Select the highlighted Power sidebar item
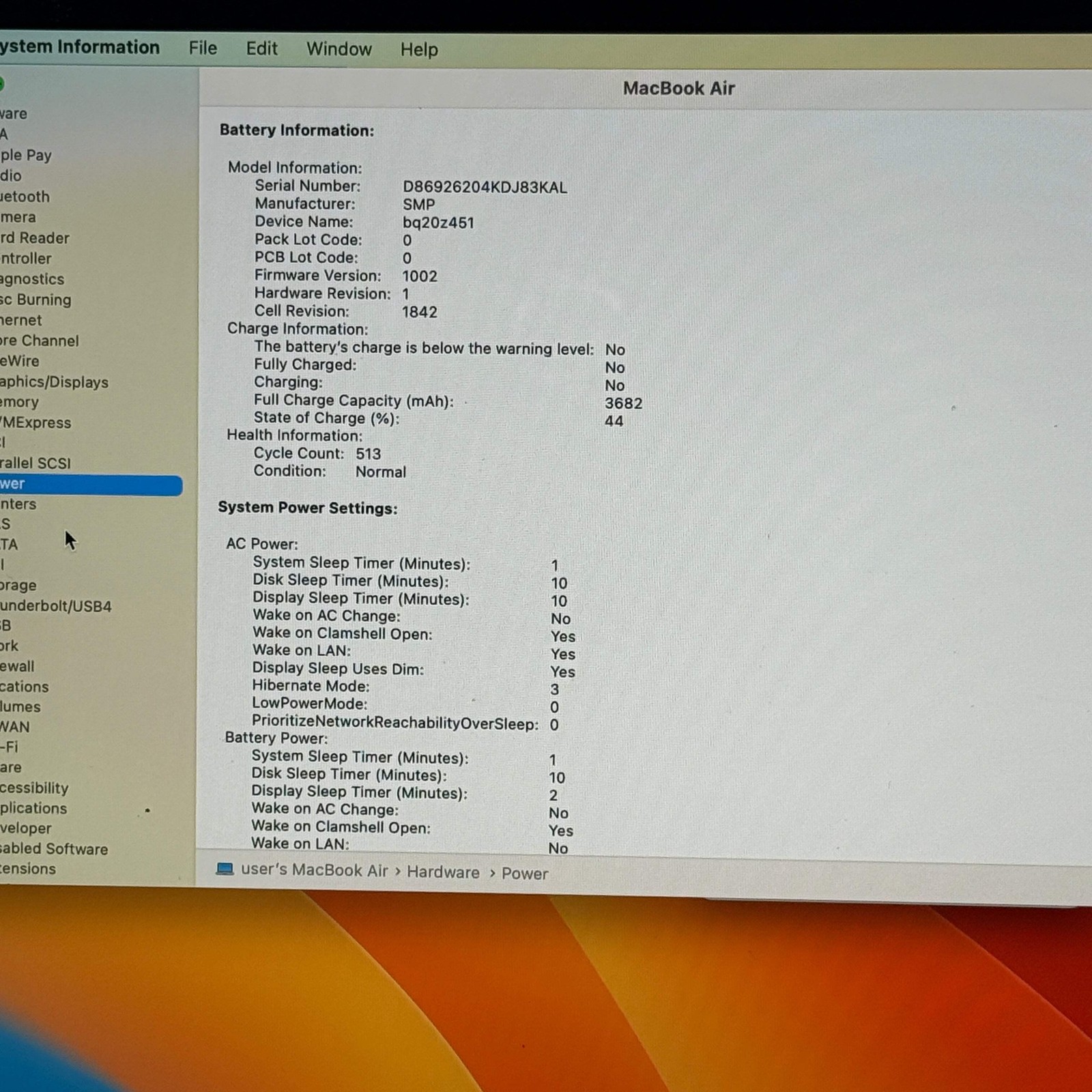The image size is (1092, 1092). tap(89, 485)
